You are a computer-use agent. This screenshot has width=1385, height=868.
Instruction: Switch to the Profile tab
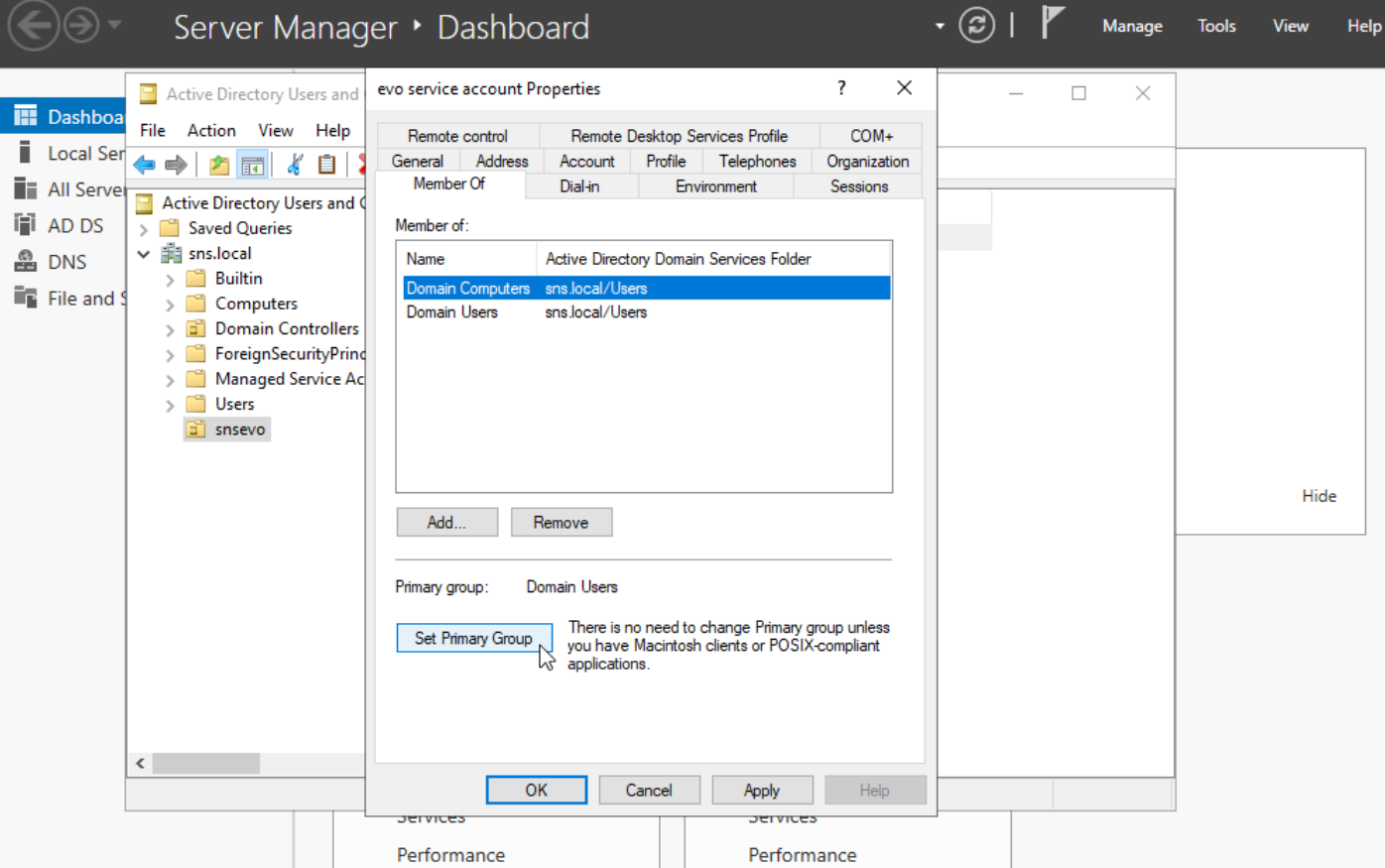(666, 161)
